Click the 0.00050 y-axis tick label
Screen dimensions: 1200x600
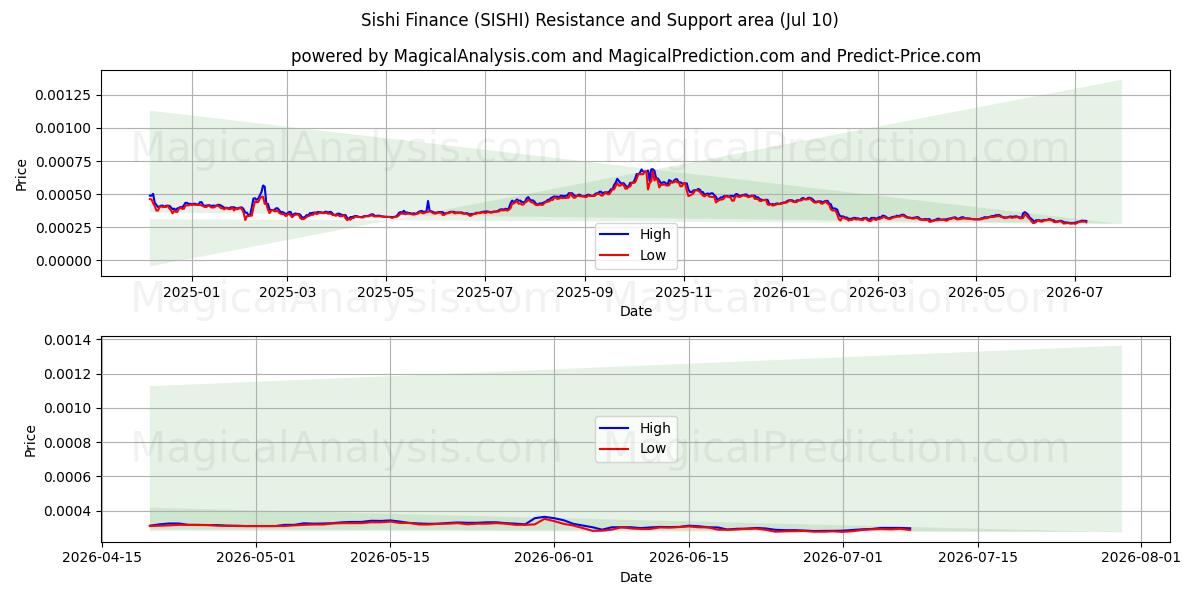point(63,194)
